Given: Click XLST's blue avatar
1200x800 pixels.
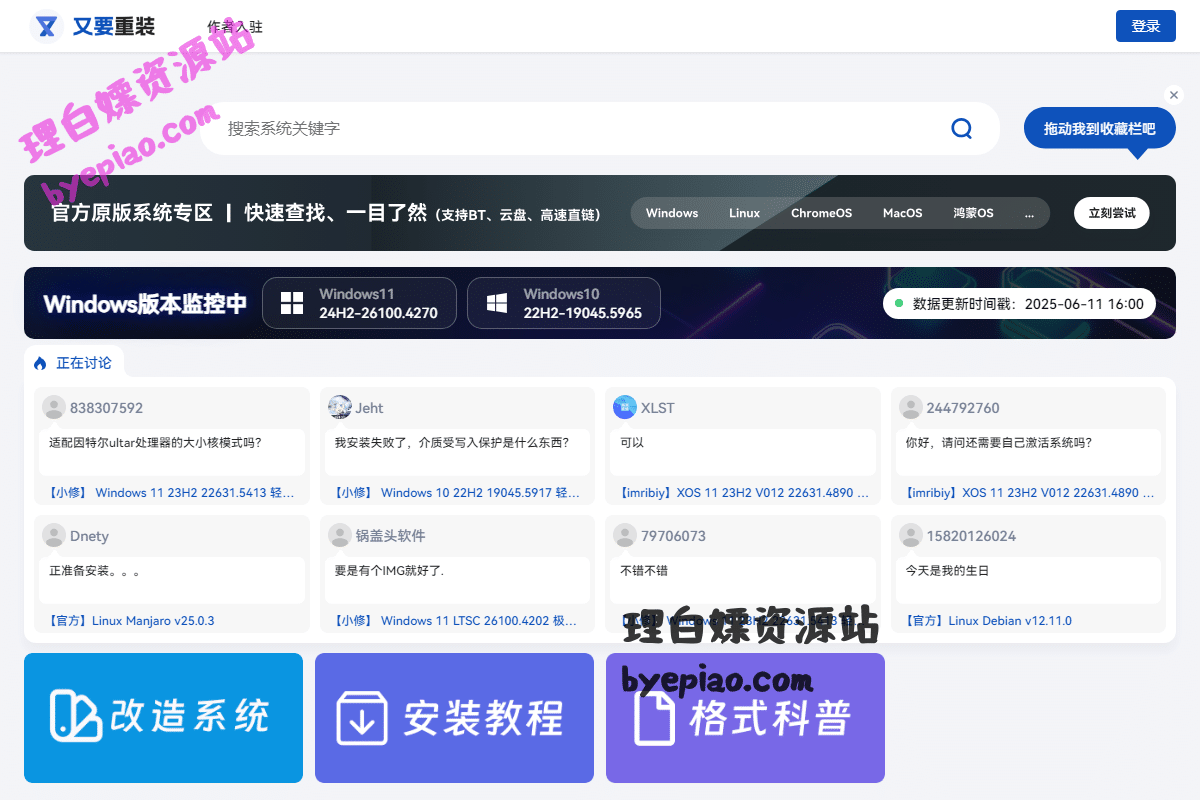Looking at the screenshot, I should [x=625, y=407].
